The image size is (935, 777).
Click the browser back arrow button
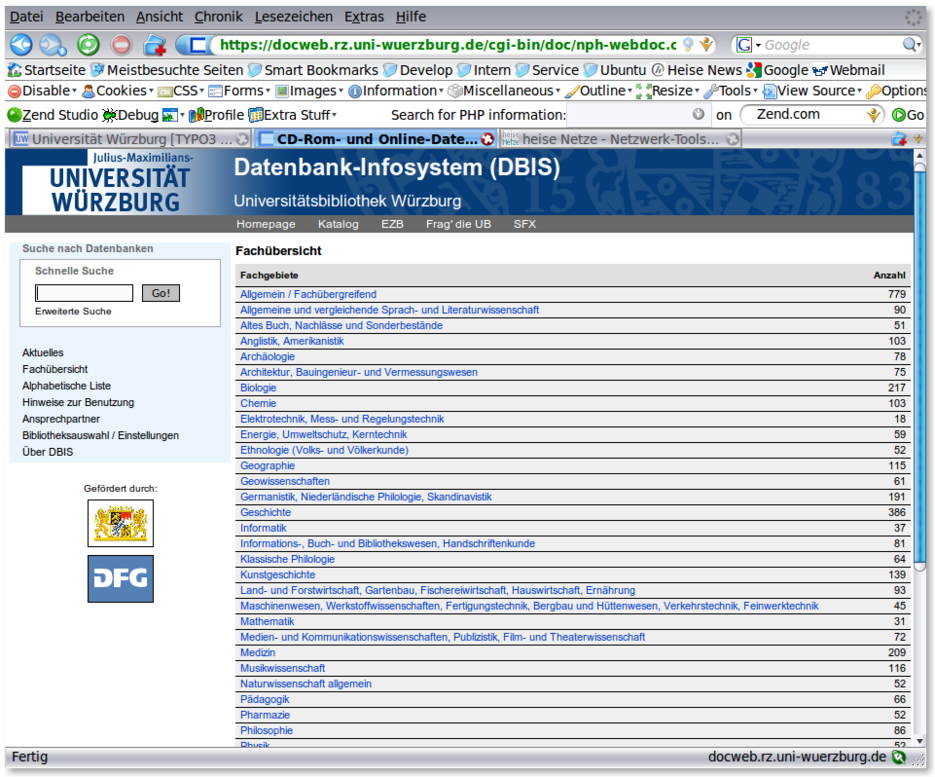21,45
